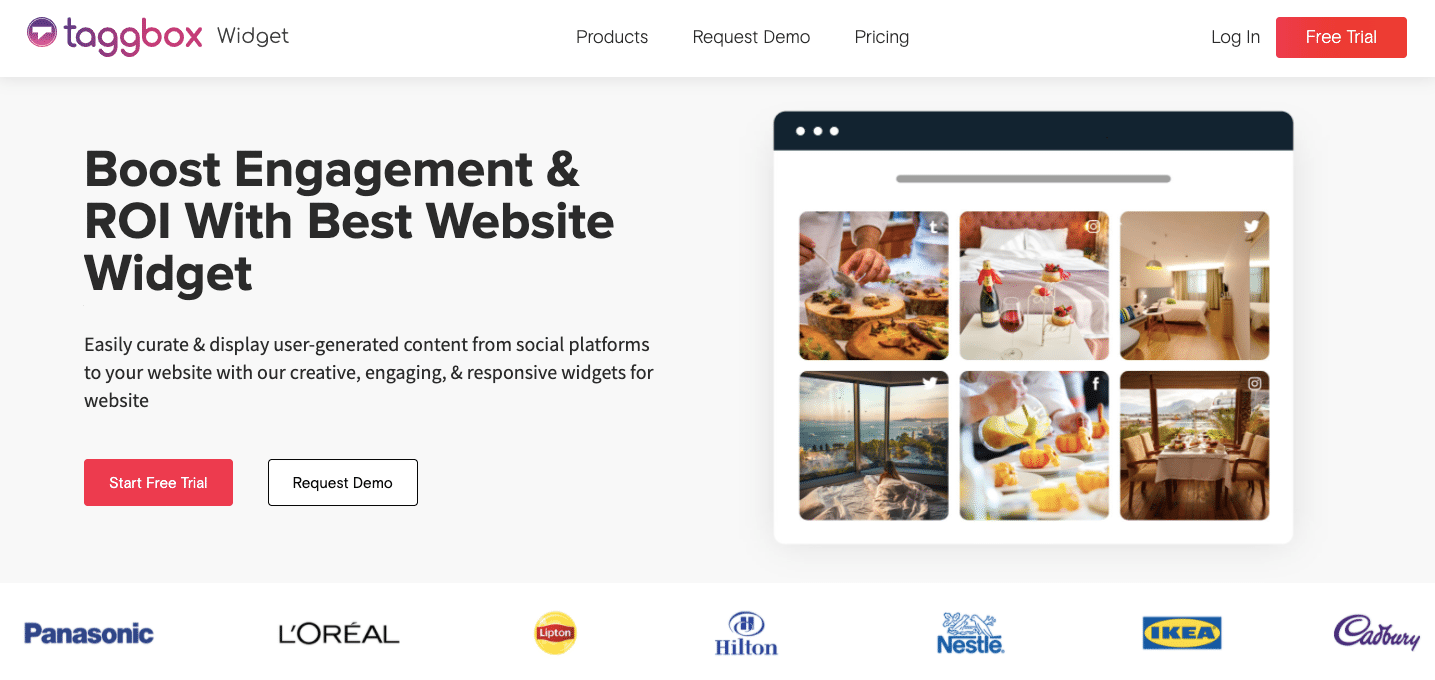Image resolution: width=1435 pixels, height=680 pixels.
Task: Click Instagram icon on dining table photo
Action: (1254, 383)
